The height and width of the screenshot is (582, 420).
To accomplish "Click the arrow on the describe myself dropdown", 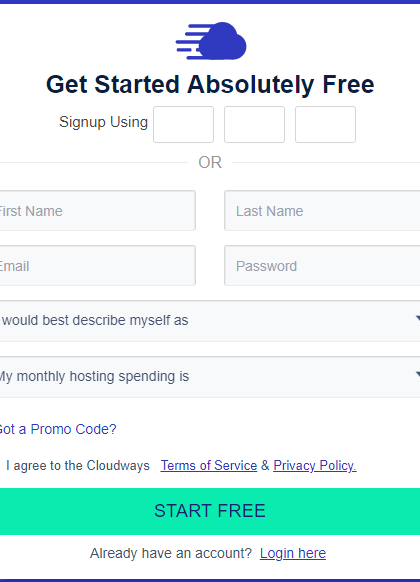I will 418,318.
